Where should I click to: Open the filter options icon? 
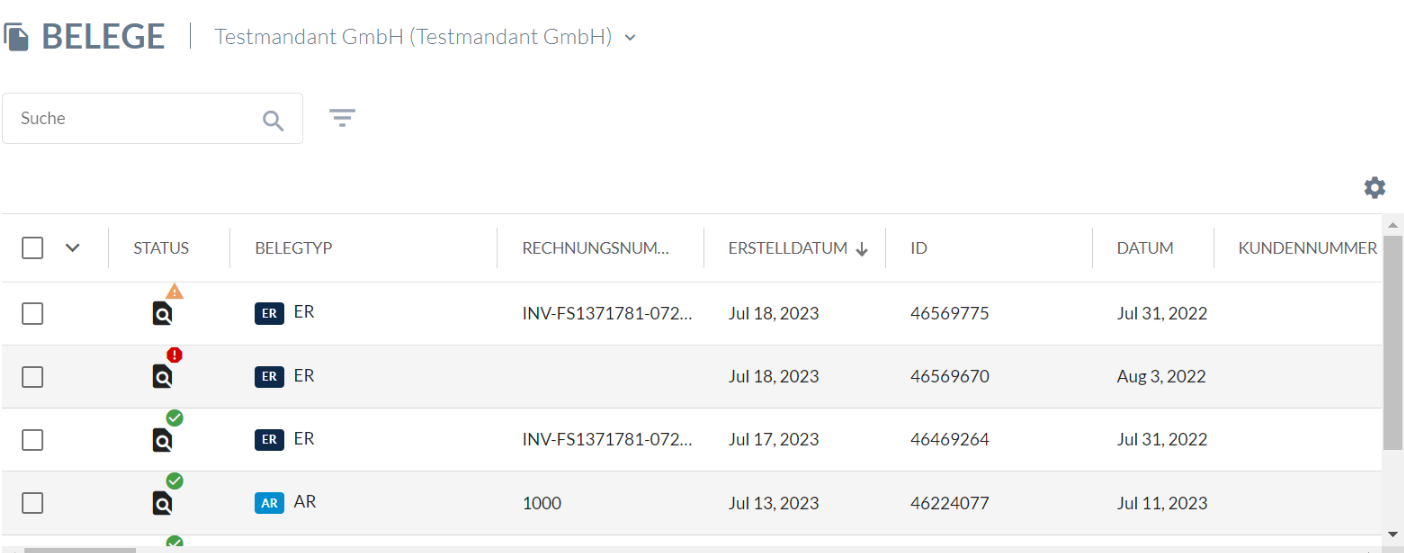coord(343,119)
